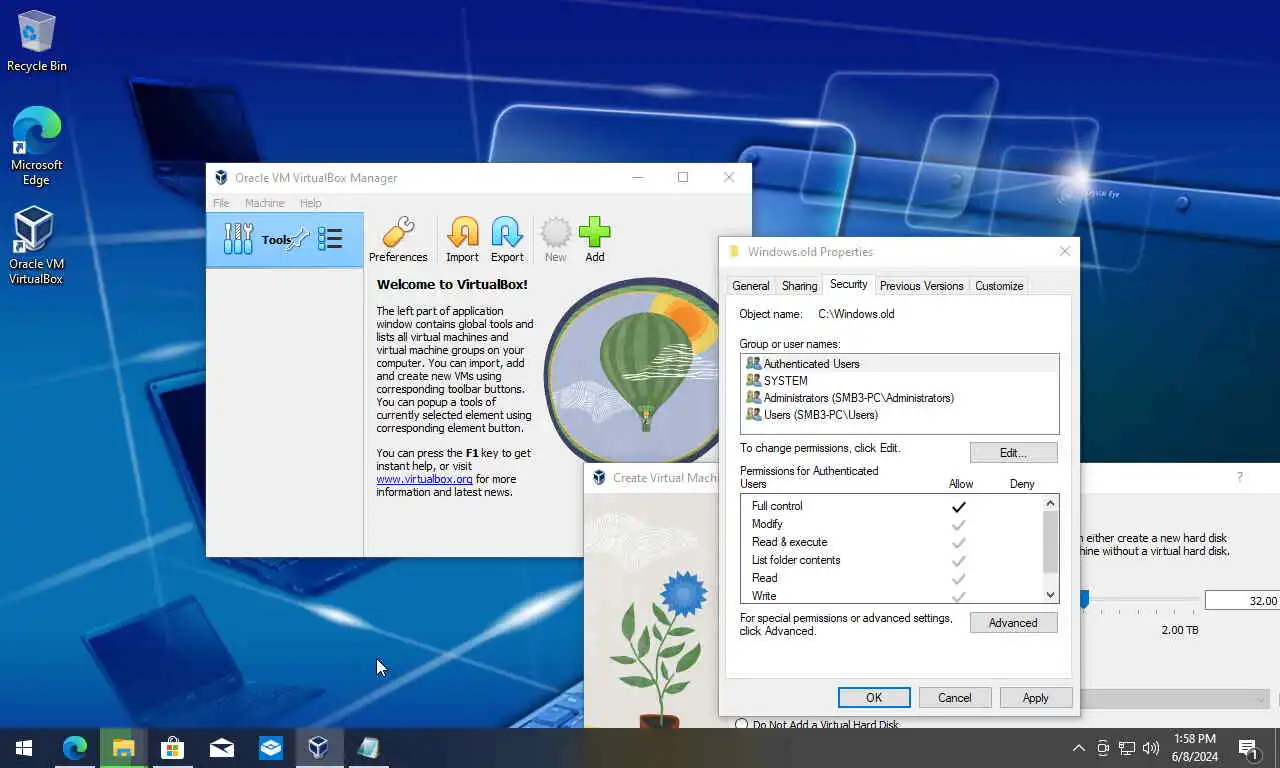The image size is (1280, 768).
Task: Open the Machine menu in VirtualBox
Action: click(265, 203)
